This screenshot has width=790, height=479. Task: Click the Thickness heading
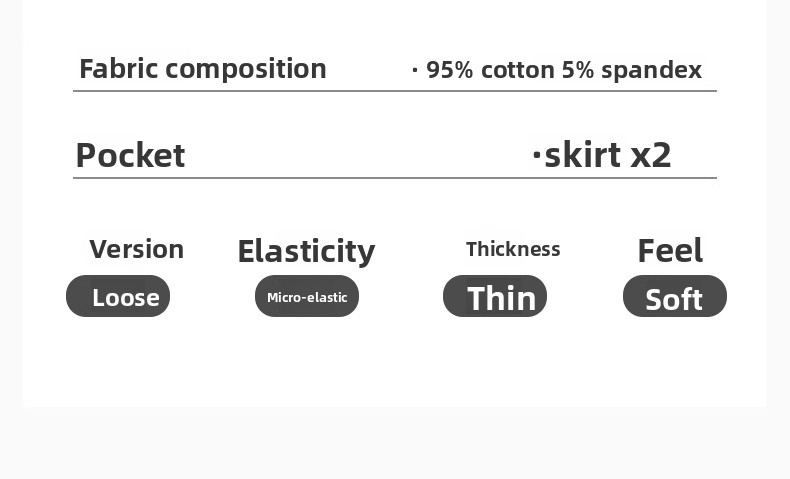pyautogui.click(x=513, y=249)
